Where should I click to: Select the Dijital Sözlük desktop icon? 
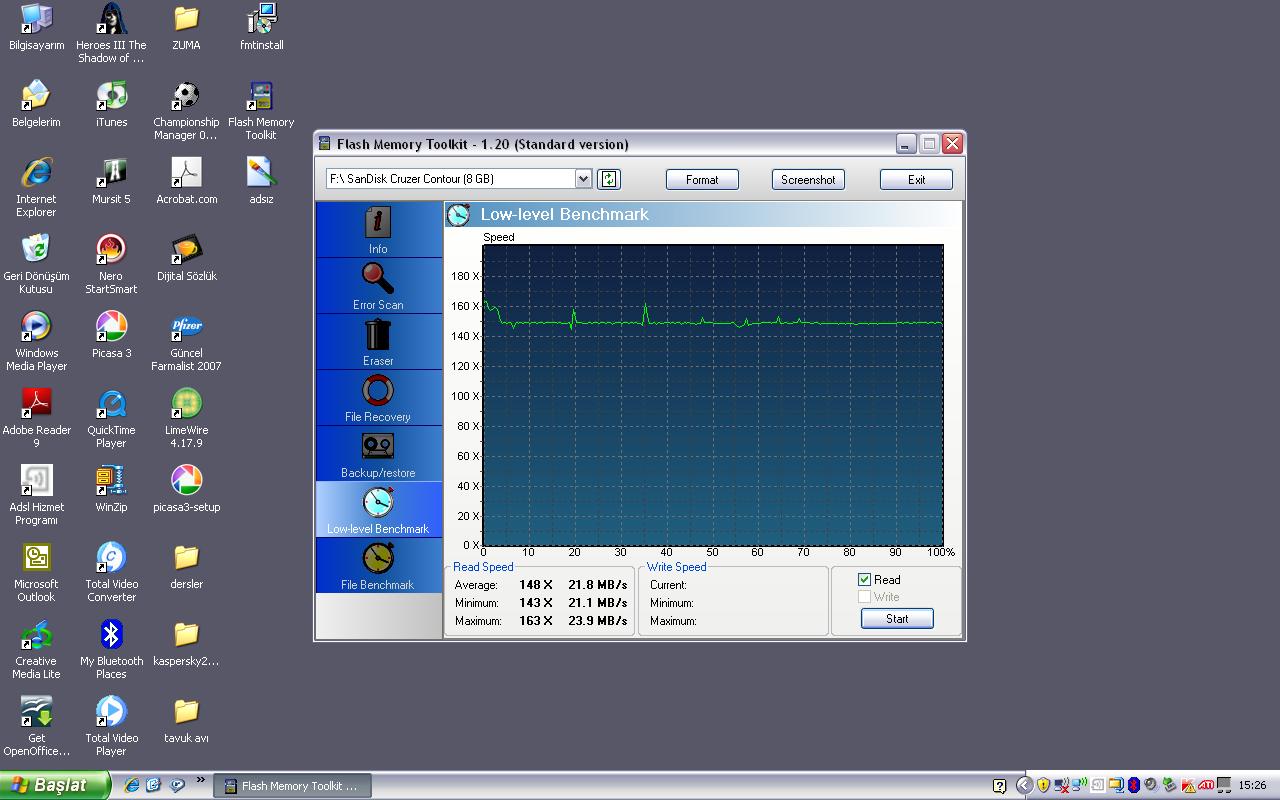(186, 258)
